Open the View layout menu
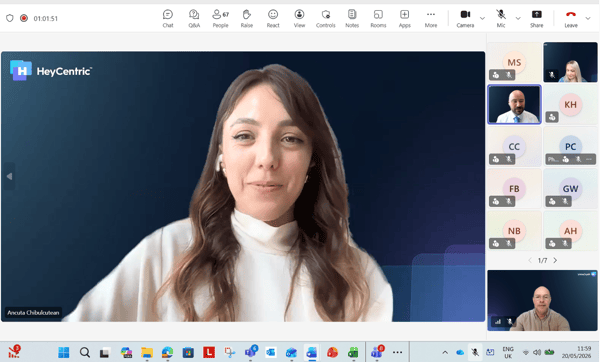 point(299,18)
